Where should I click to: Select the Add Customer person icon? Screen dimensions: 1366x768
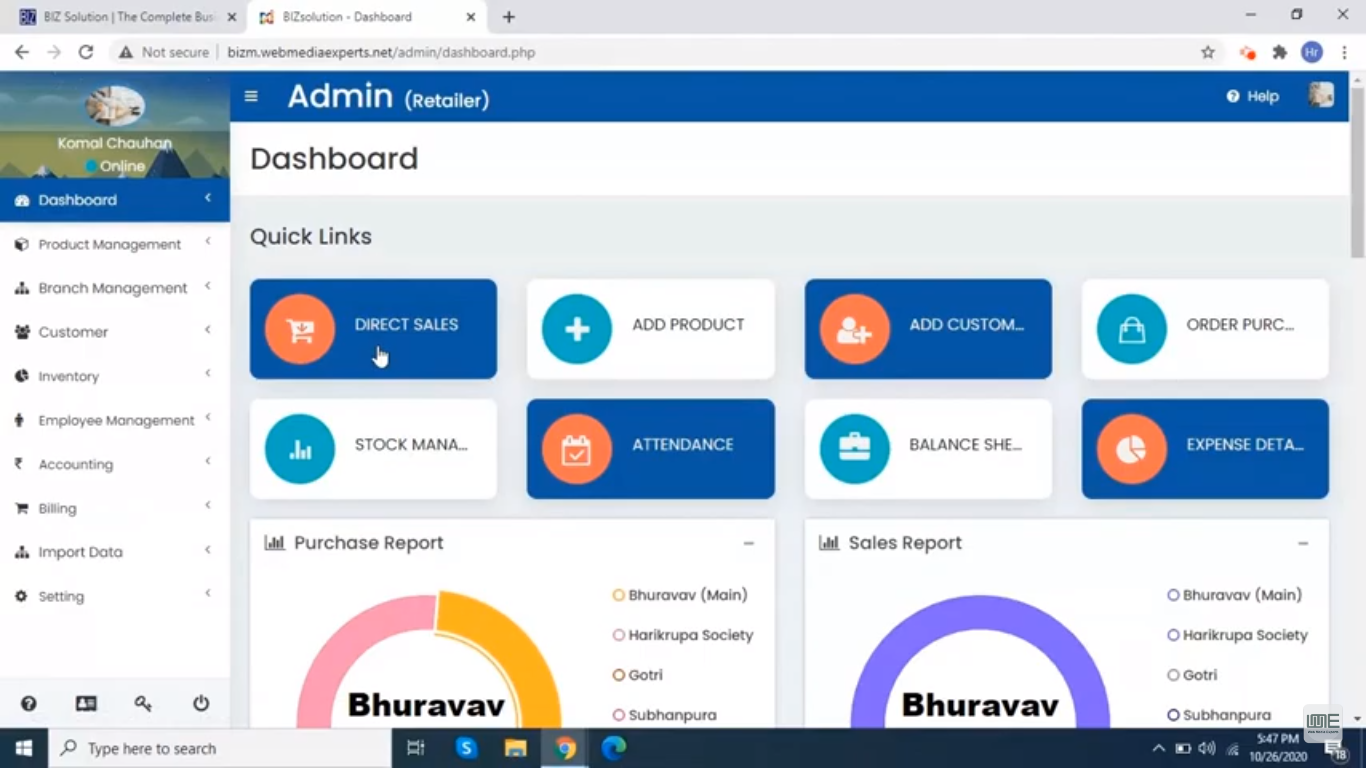click(x=854, y=330)
